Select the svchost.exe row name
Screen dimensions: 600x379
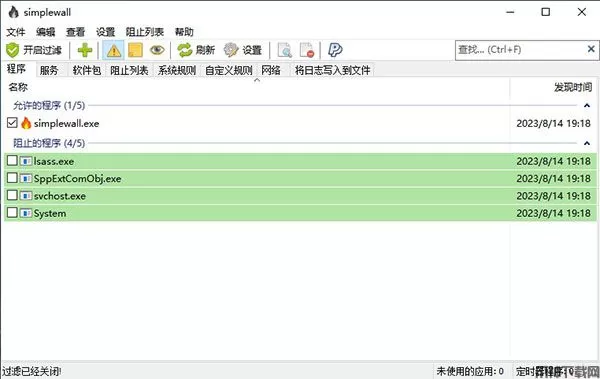[x=60, y=196]
